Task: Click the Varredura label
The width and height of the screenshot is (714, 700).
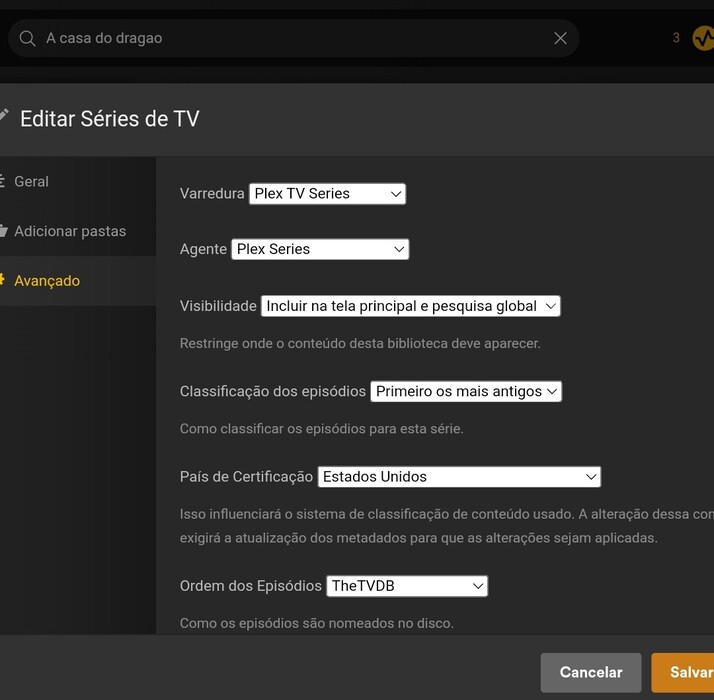Action: coord(212,194)
